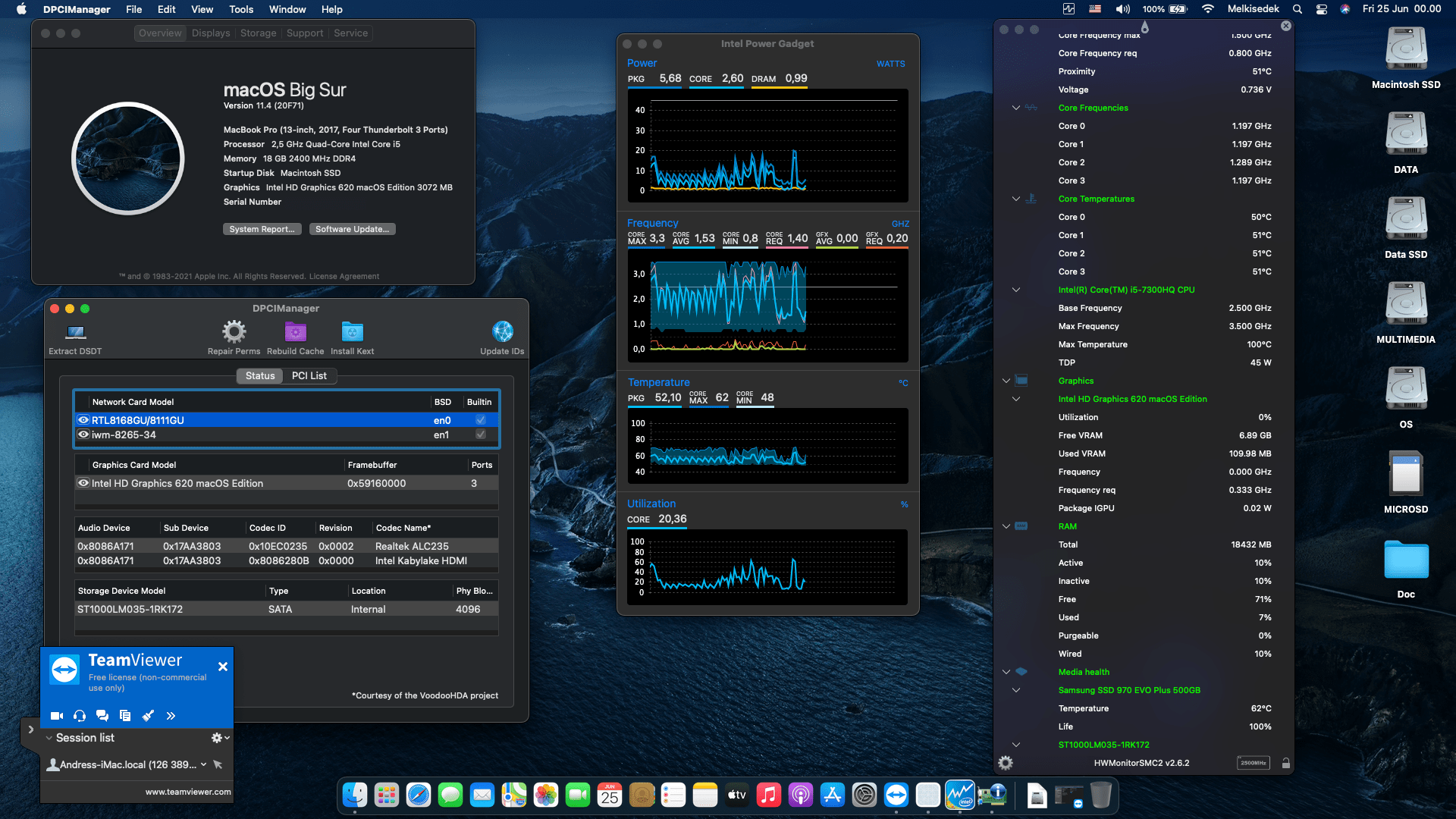1456x819 pixels.
Task: Collapse Samsung SSD 970 EVO Plus group
Action: tap(1016, 690)
